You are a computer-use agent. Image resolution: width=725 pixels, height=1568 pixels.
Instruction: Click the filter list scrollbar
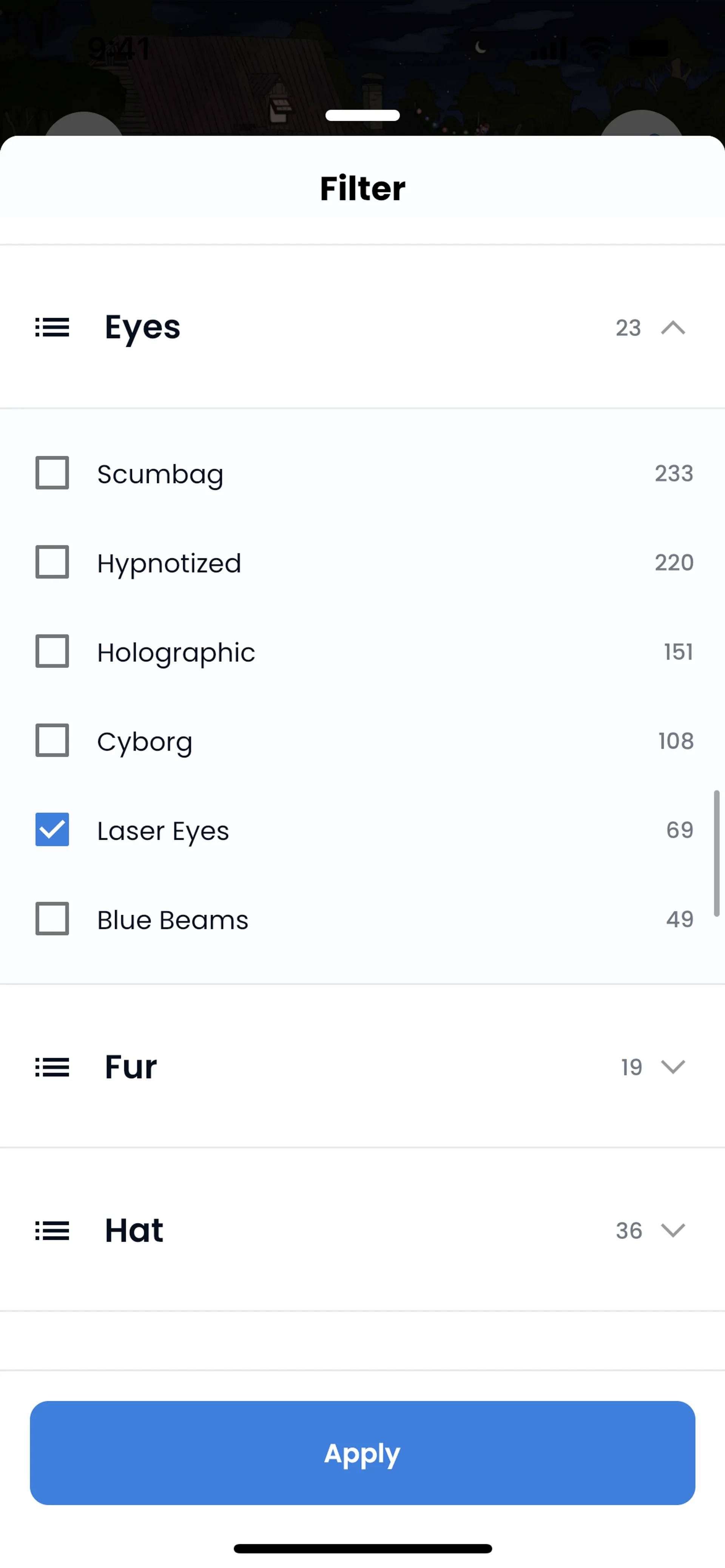pyautogui.click(x=716, y=852)
